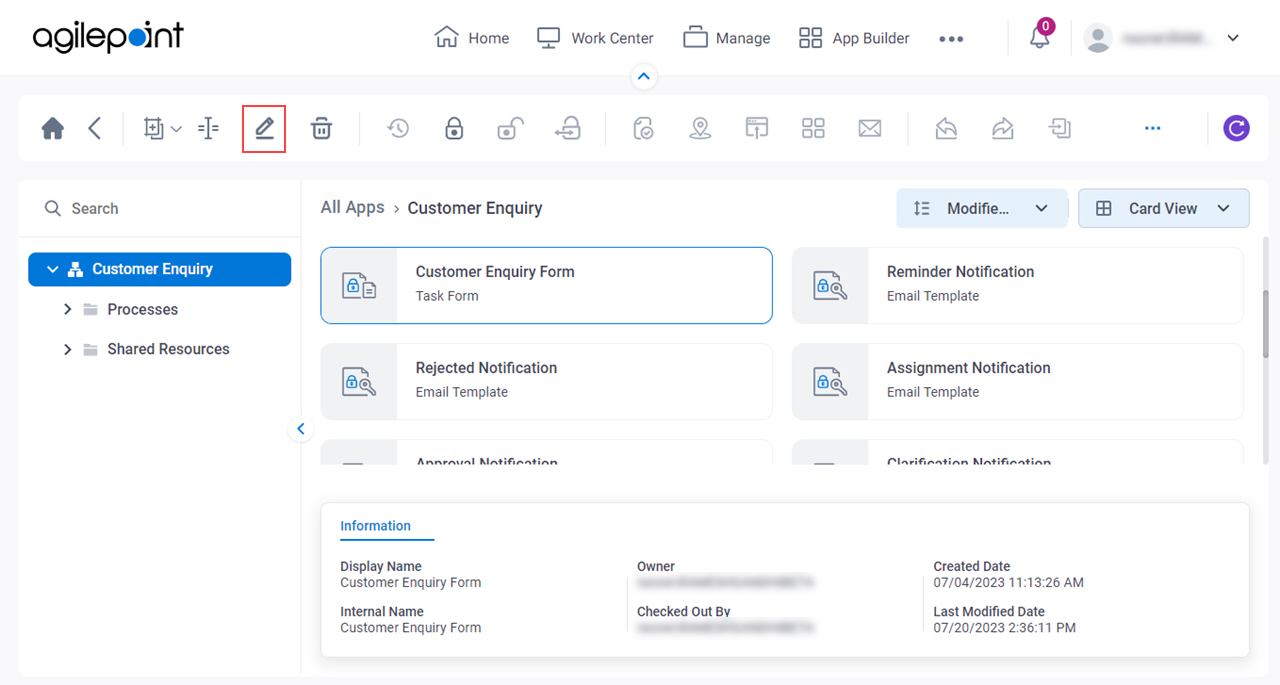Open App Builder
The height and width of the screenshot is (685, 1280).
point(854,38)
